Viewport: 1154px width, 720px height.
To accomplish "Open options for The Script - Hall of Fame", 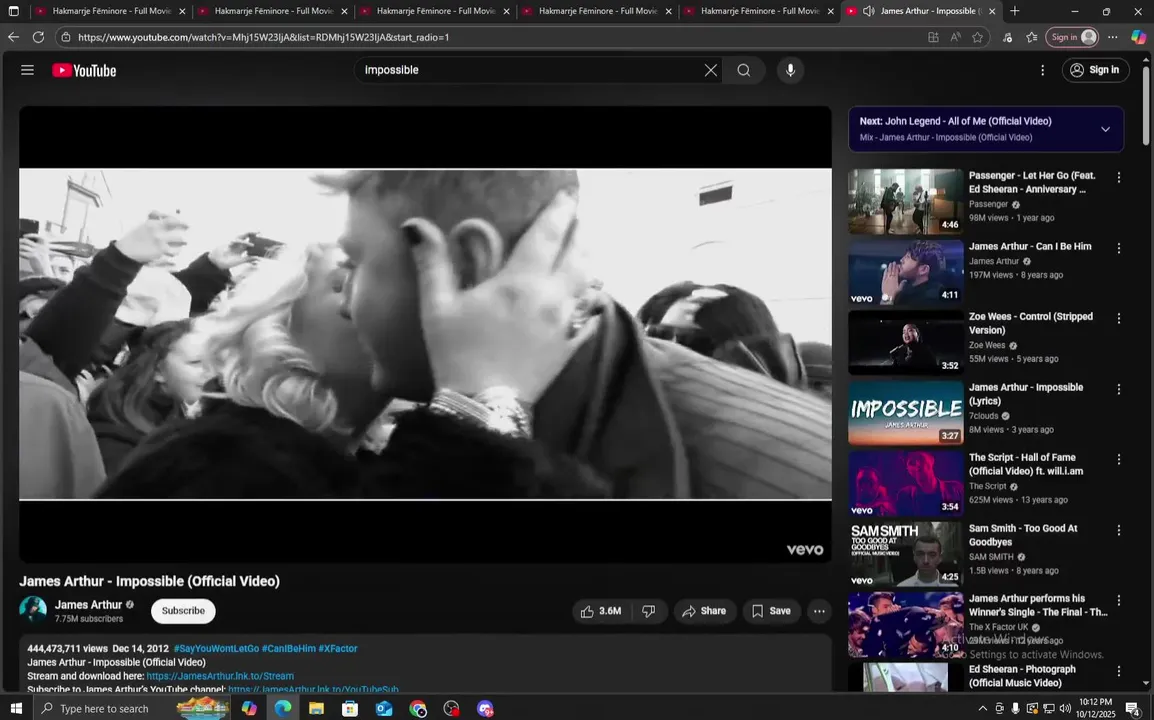I will coord(1119,459).
